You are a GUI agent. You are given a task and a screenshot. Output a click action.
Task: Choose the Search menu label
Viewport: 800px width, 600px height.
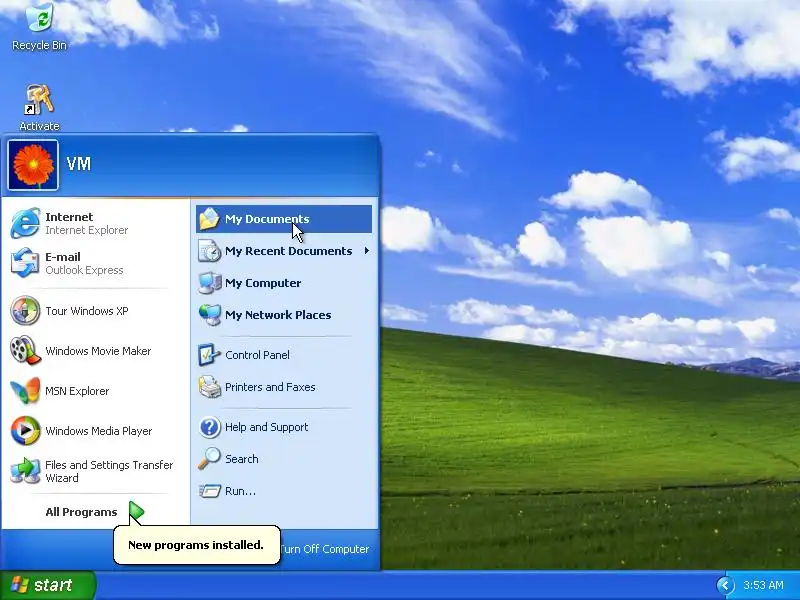coord(241,459)
